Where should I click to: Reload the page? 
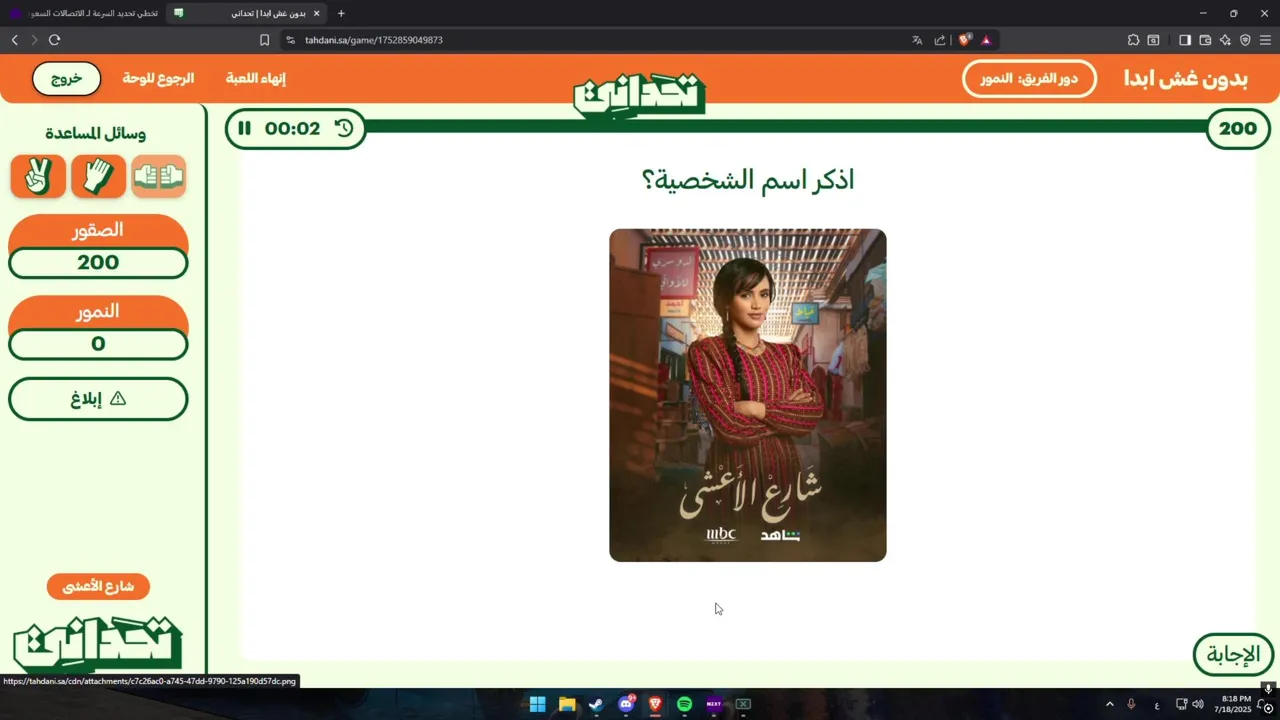click(x=54, y=40)
